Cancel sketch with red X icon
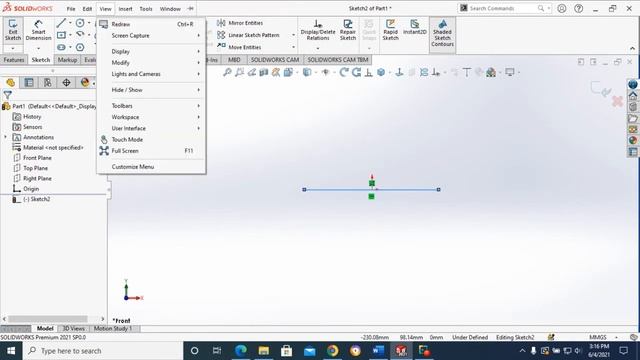640x360 pixels. 617,101
